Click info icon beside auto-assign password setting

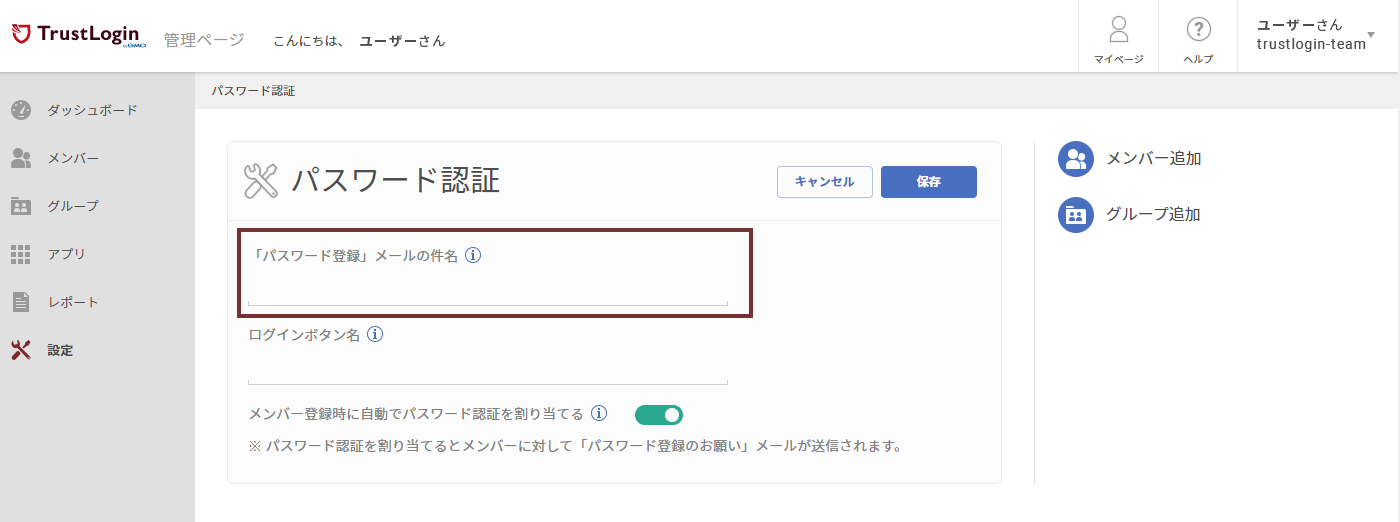(x=599, y=413)
